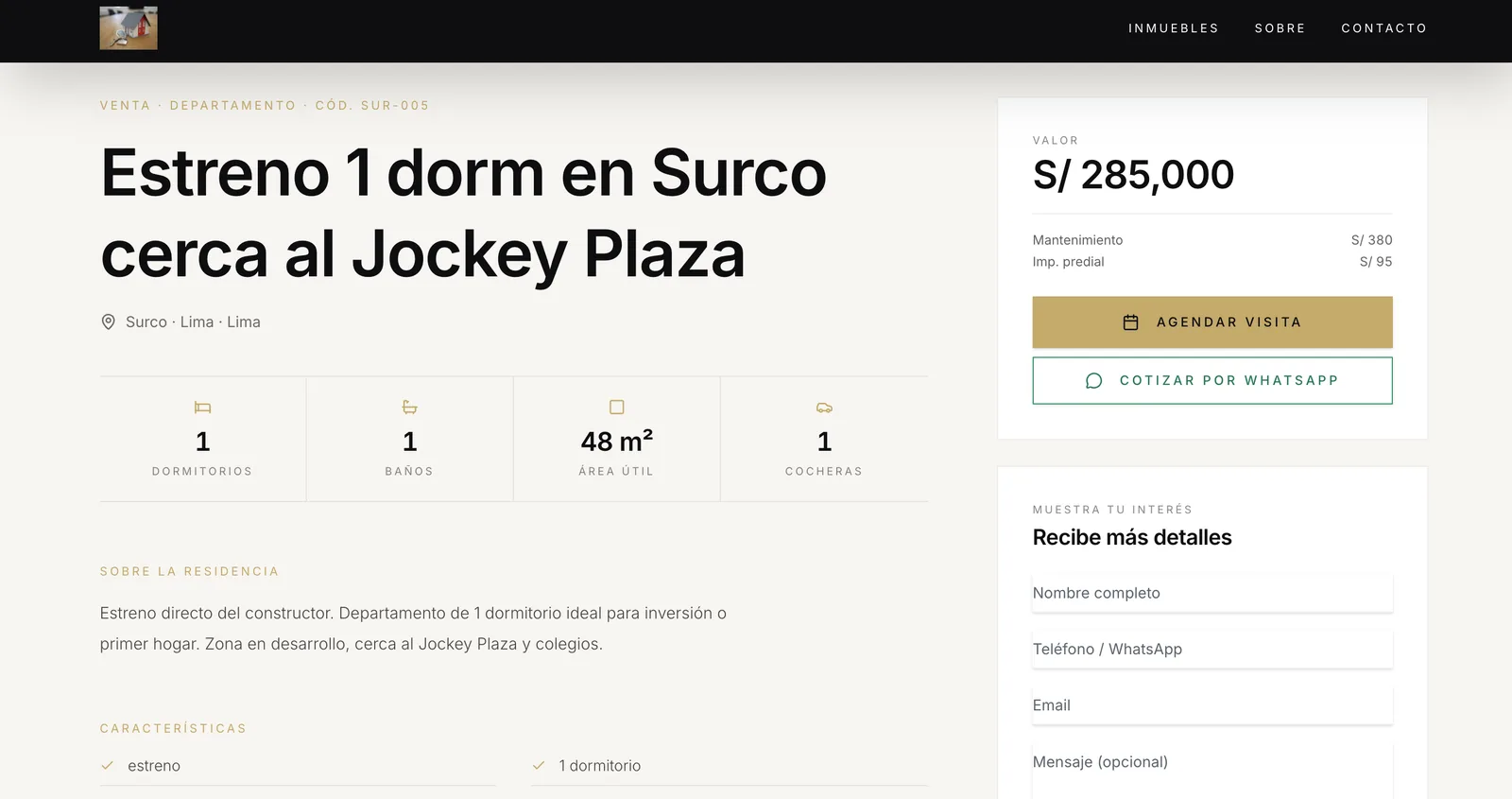Click the checkmark icon beside 1 dormitorio

[x=539, y=766]
